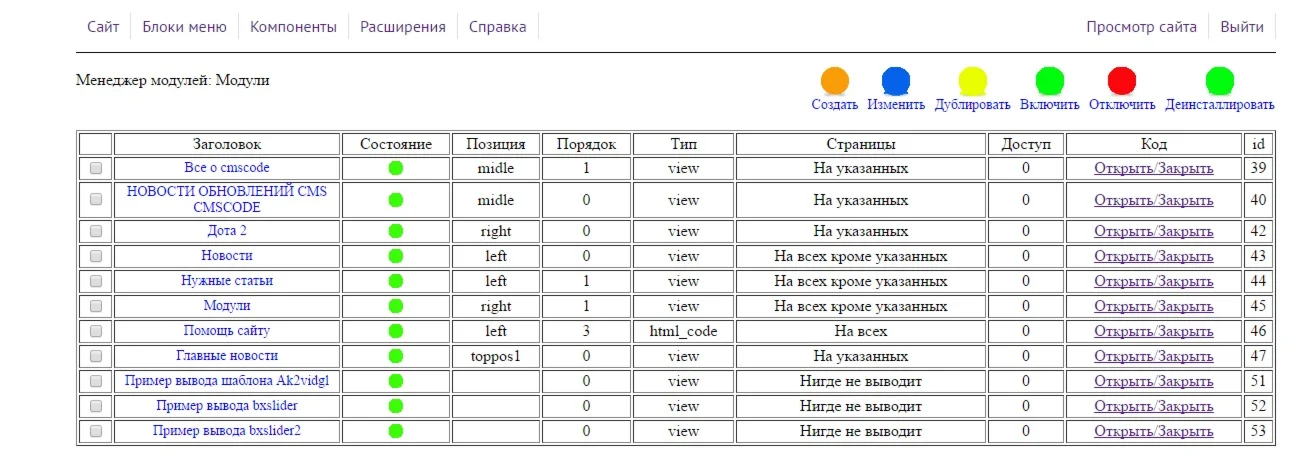Open the Расширения menu
Viewport: 1308px width, 459px height.
tap(403, 27)
